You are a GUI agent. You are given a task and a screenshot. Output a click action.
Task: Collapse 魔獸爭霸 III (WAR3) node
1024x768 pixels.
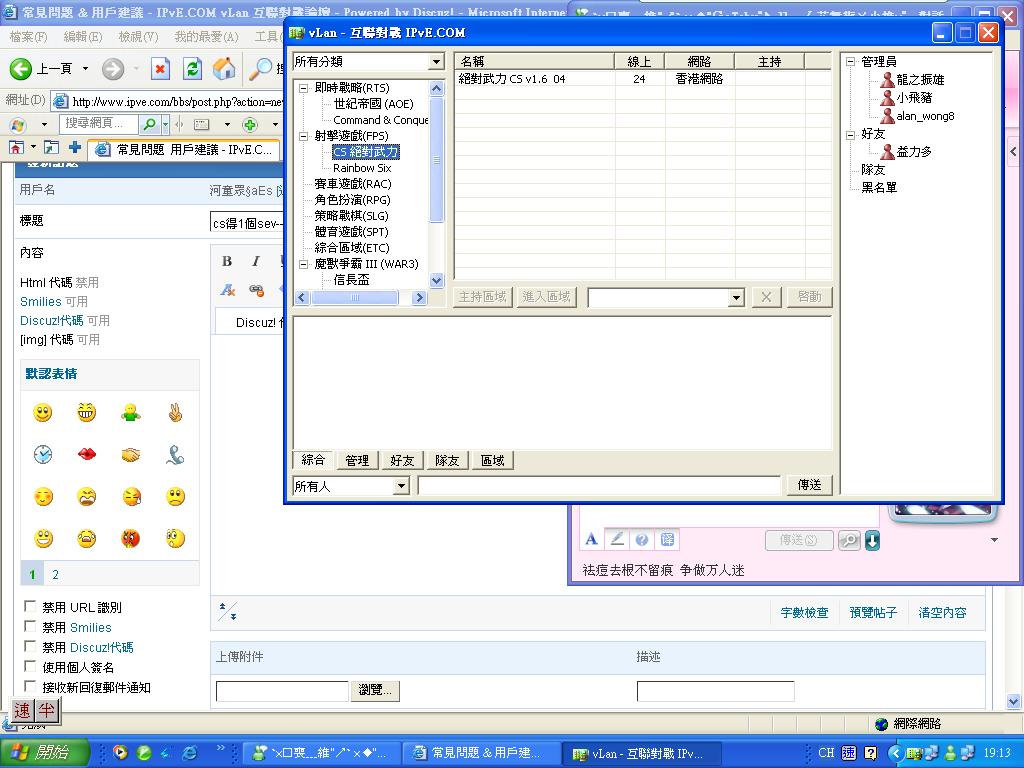click(x=304, y=264)
